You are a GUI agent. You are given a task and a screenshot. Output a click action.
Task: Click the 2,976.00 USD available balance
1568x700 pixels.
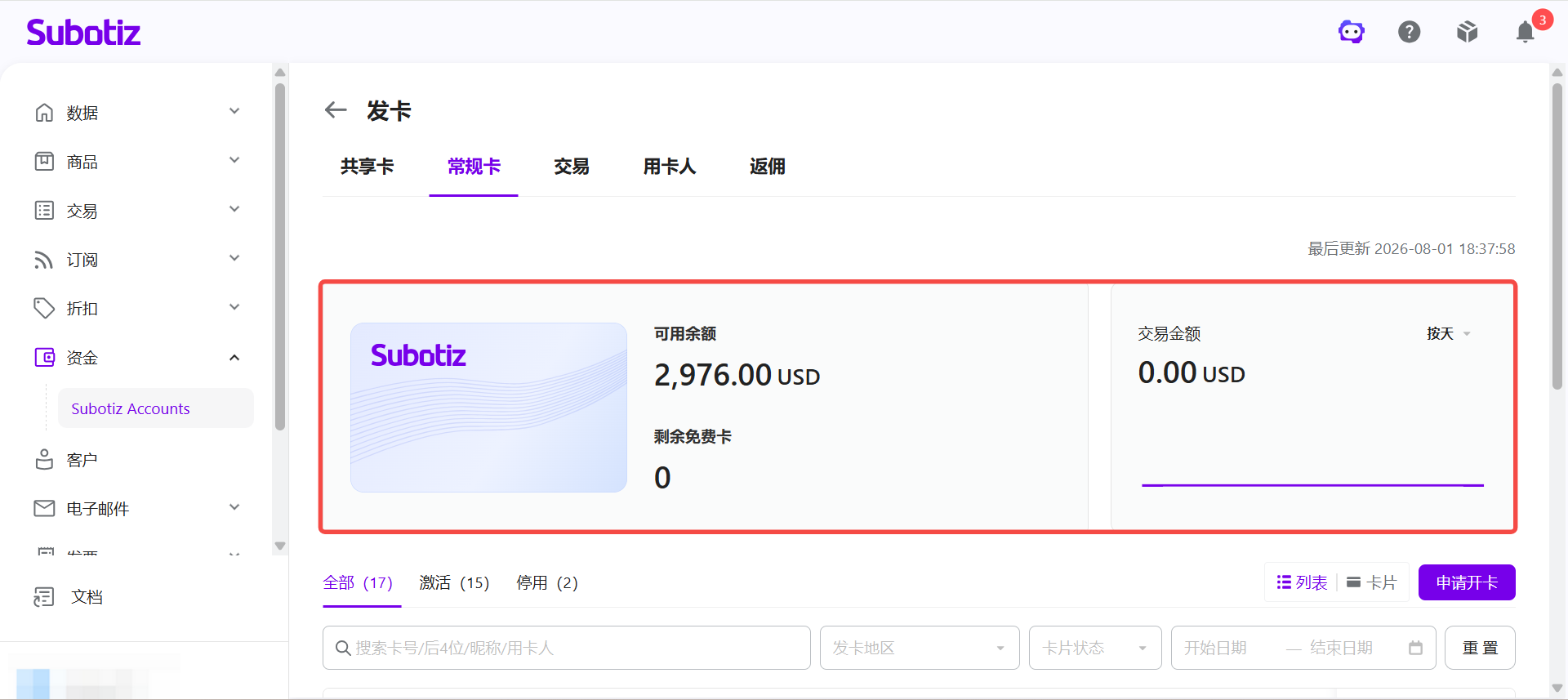click(737, 376)
